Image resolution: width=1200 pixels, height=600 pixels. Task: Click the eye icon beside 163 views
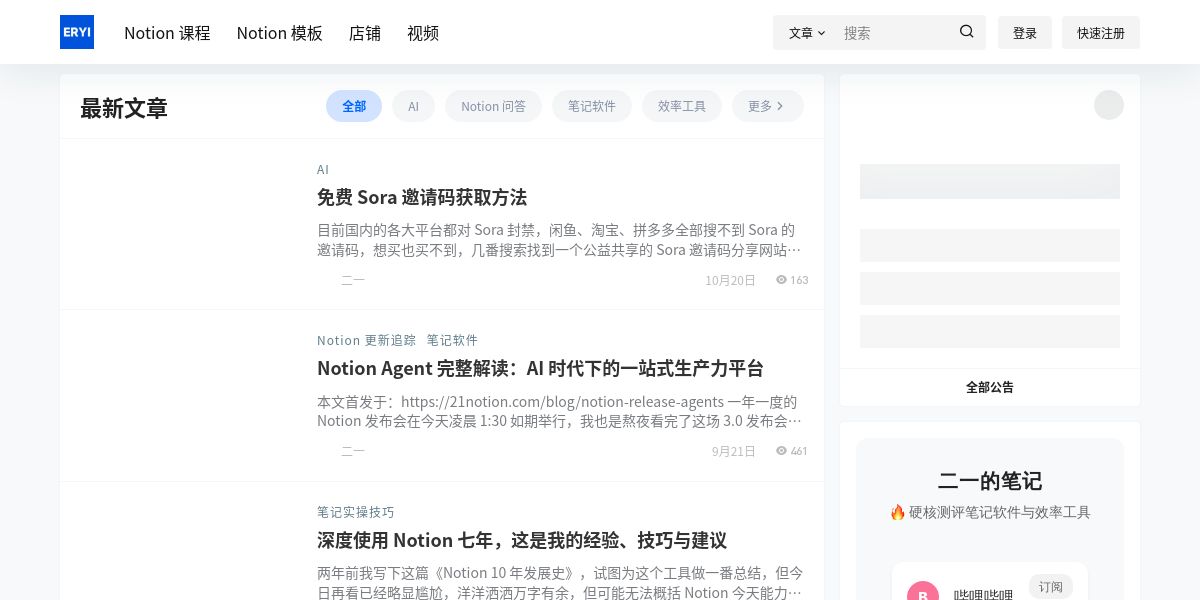click(x=781, y=280)
